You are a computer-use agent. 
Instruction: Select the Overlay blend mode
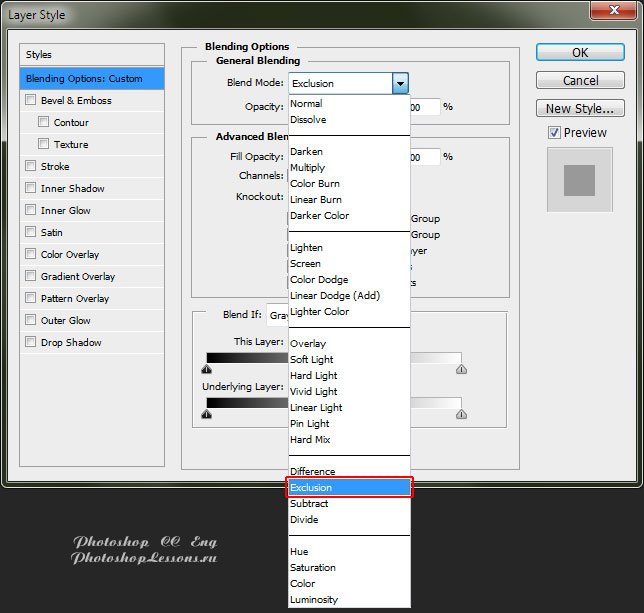[x=308, y=344]
